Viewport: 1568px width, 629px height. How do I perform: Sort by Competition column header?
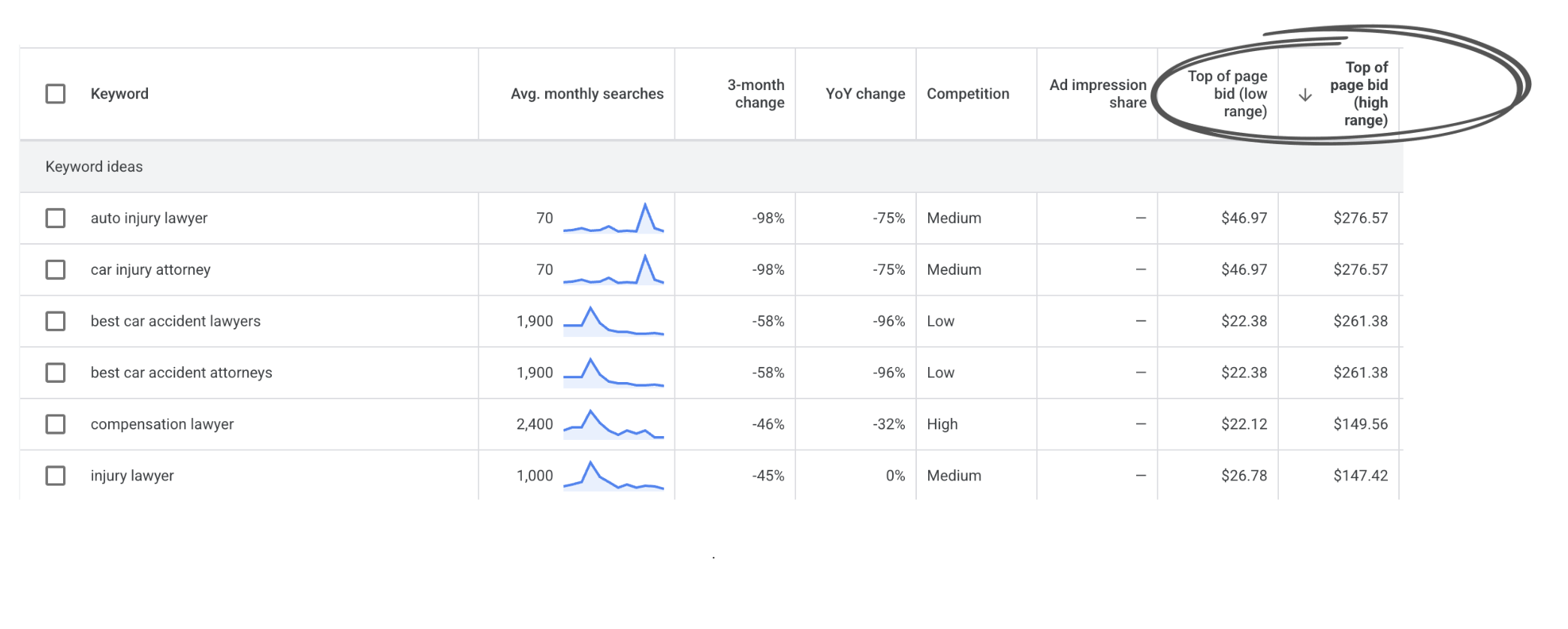point(968,94)
